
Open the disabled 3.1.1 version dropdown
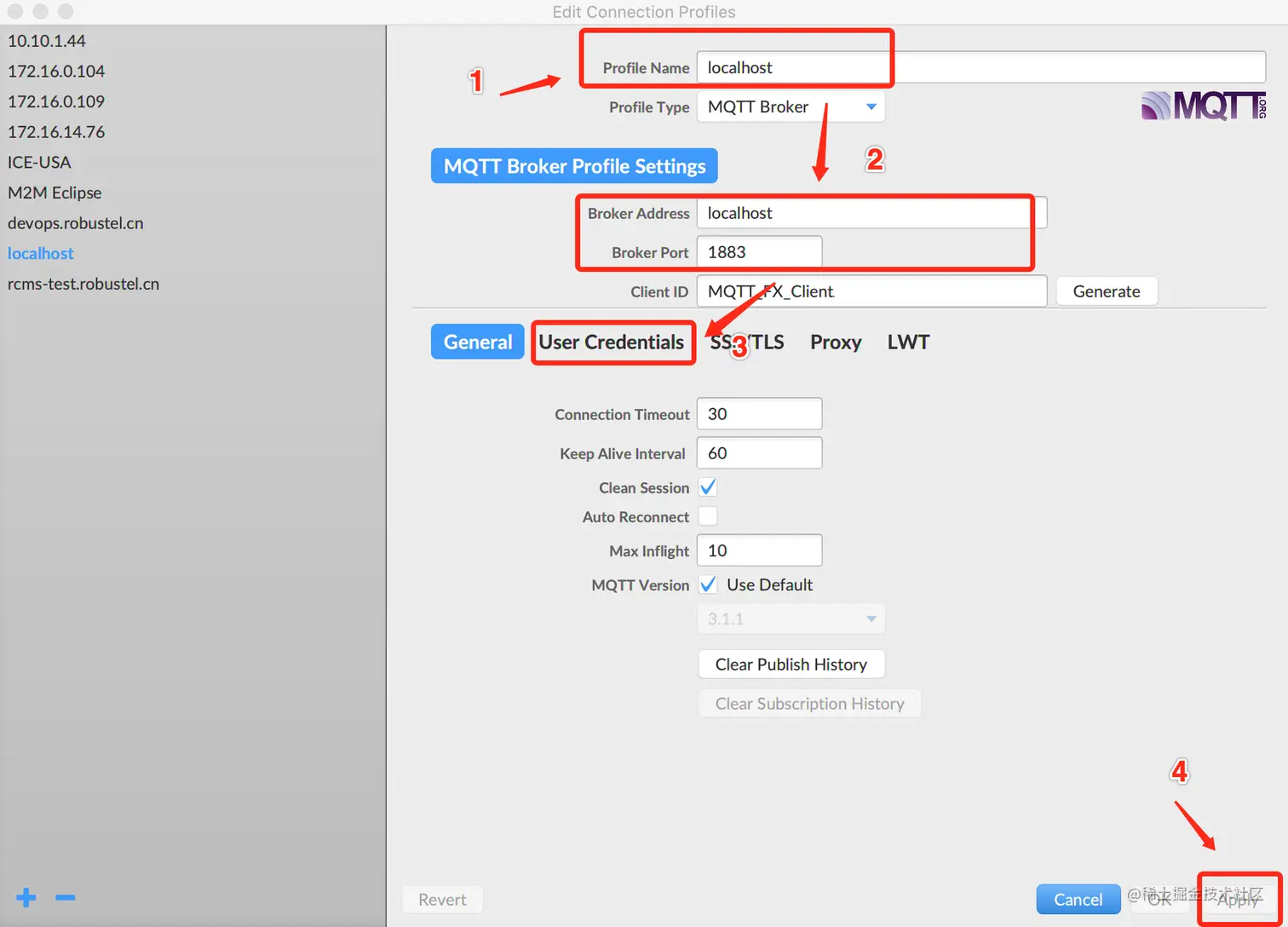(791, 619)
